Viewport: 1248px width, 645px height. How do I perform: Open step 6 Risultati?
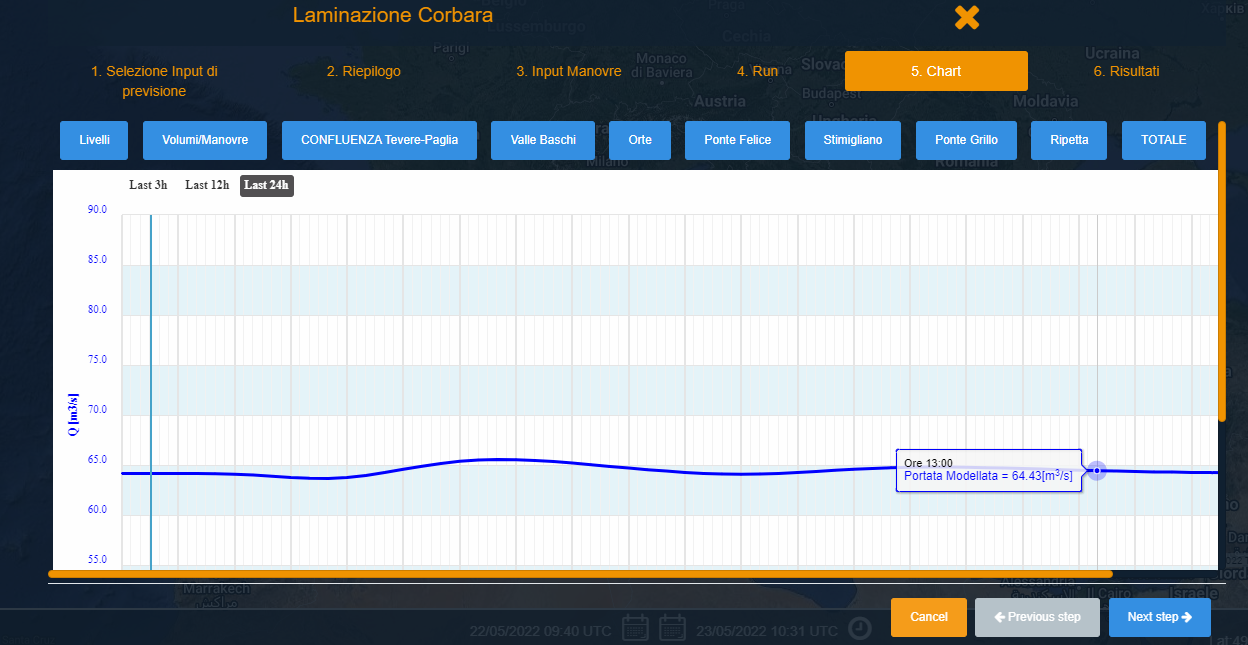coord(1127,72)
